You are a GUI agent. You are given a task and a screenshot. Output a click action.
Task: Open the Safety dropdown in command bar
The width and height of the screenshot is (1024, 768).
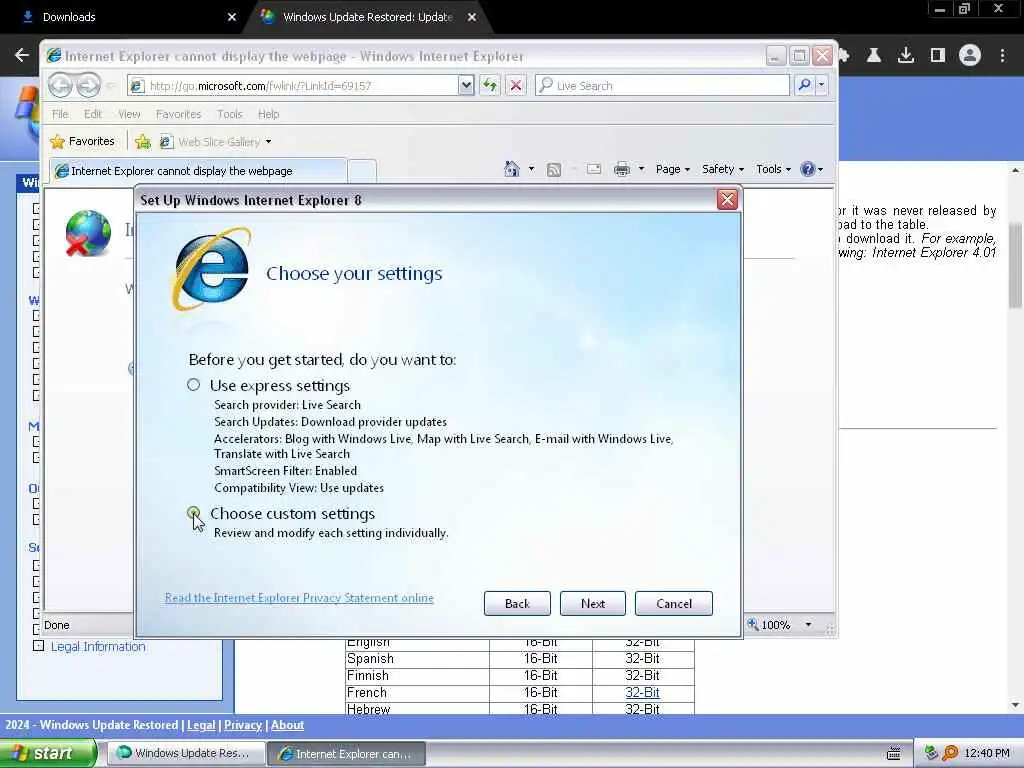pos(722,169)
